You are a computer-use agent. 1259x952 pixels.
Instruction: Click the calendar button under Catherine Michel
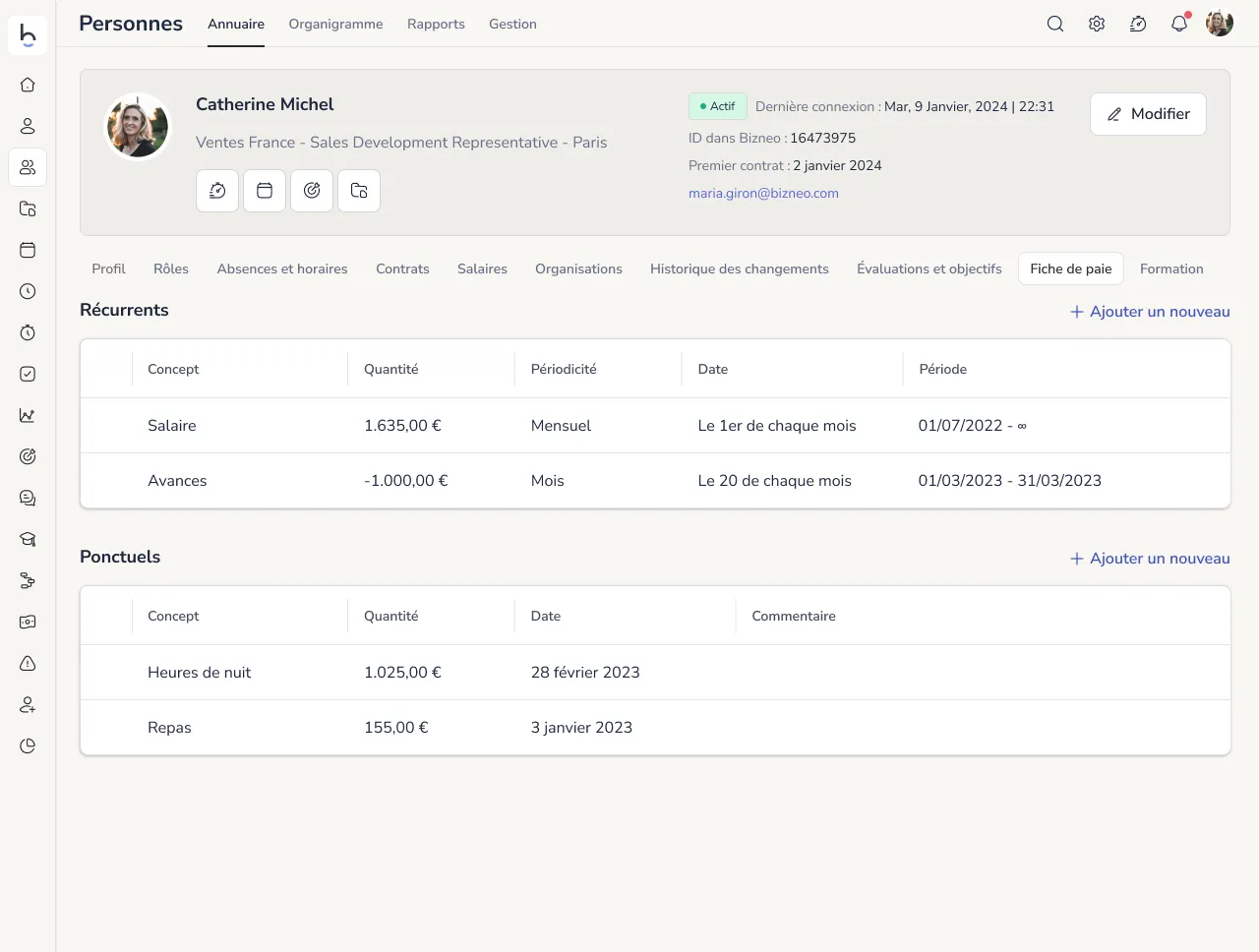[265, 191]
